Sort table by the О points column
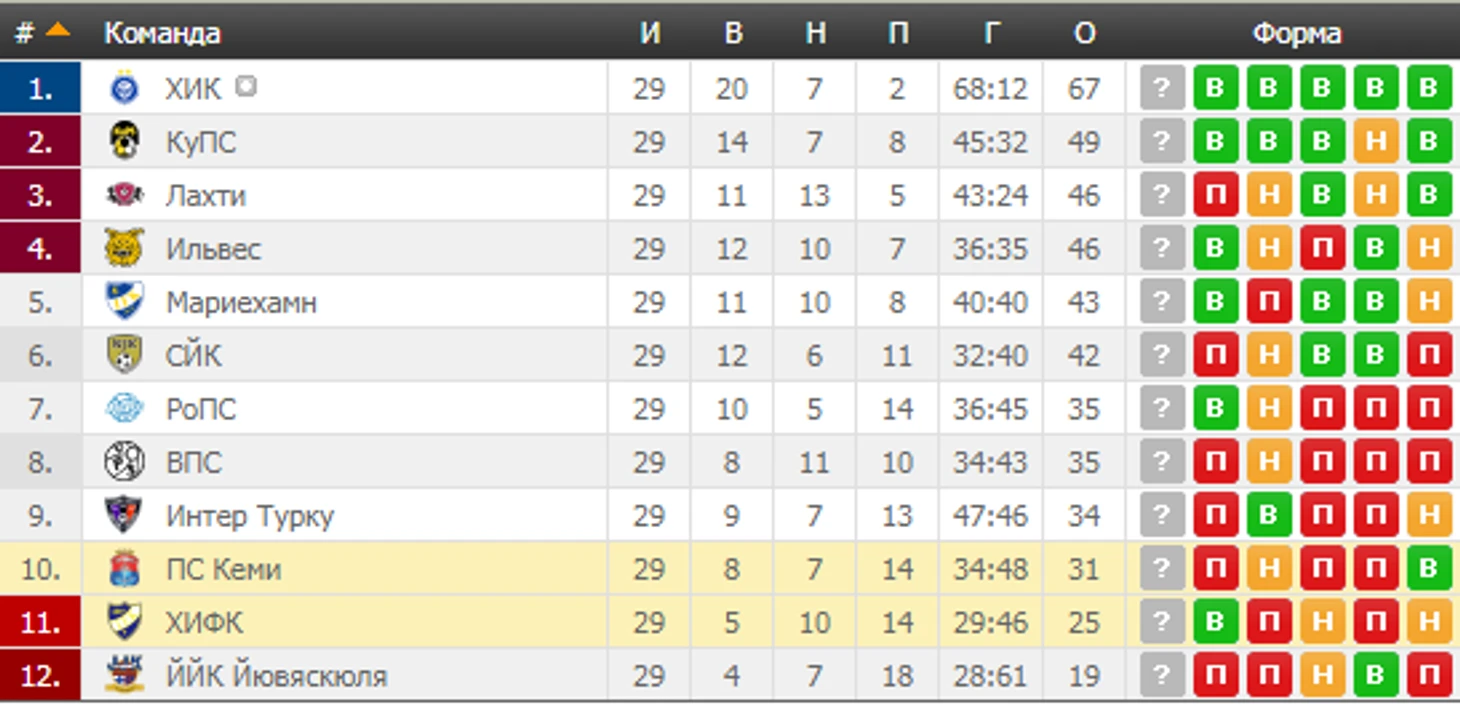This screenshot has height=707, width=1460. [x=1084, y=33]
